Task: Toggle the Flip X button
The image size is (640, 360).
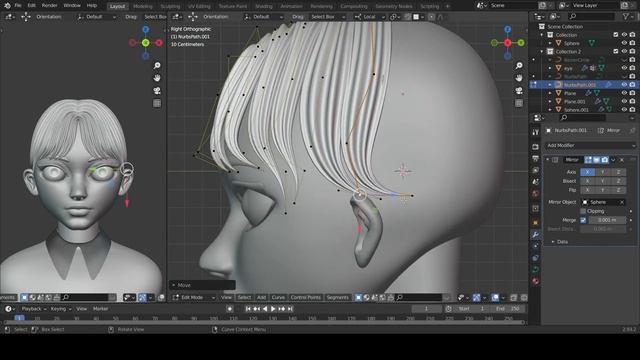Action: pyautogui.click(x=588, y=190)
